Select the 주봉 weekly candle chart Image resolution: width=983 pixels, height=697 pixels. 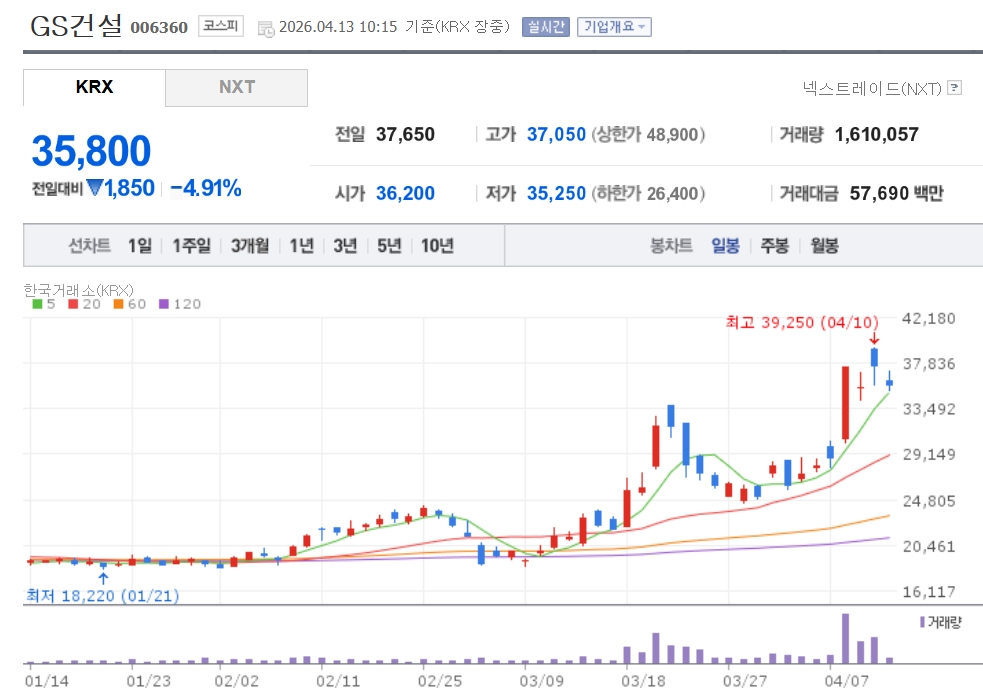click(774, 246)
